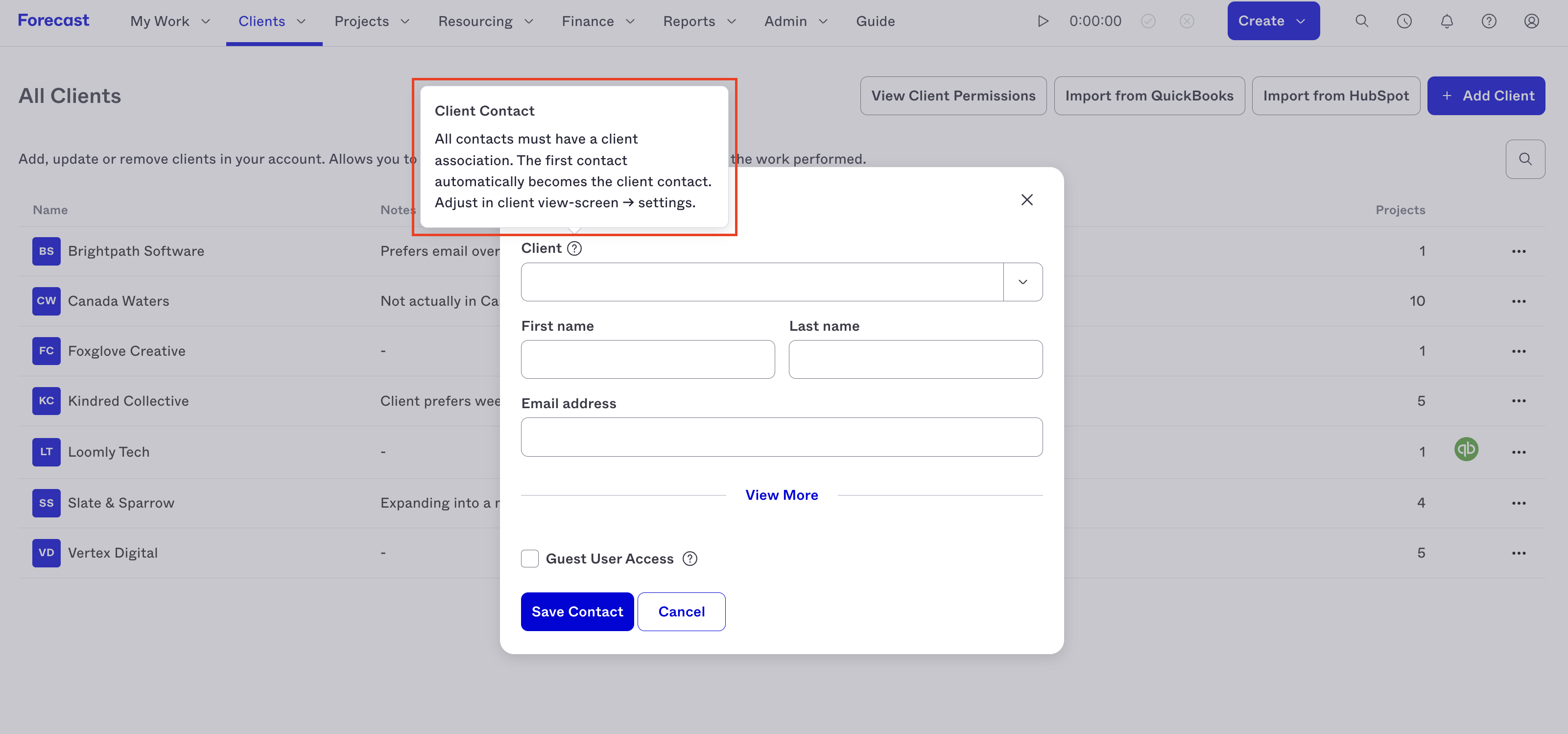Click the Projects column header
Screen dimensions: 1568x734
click(1401, 210)
